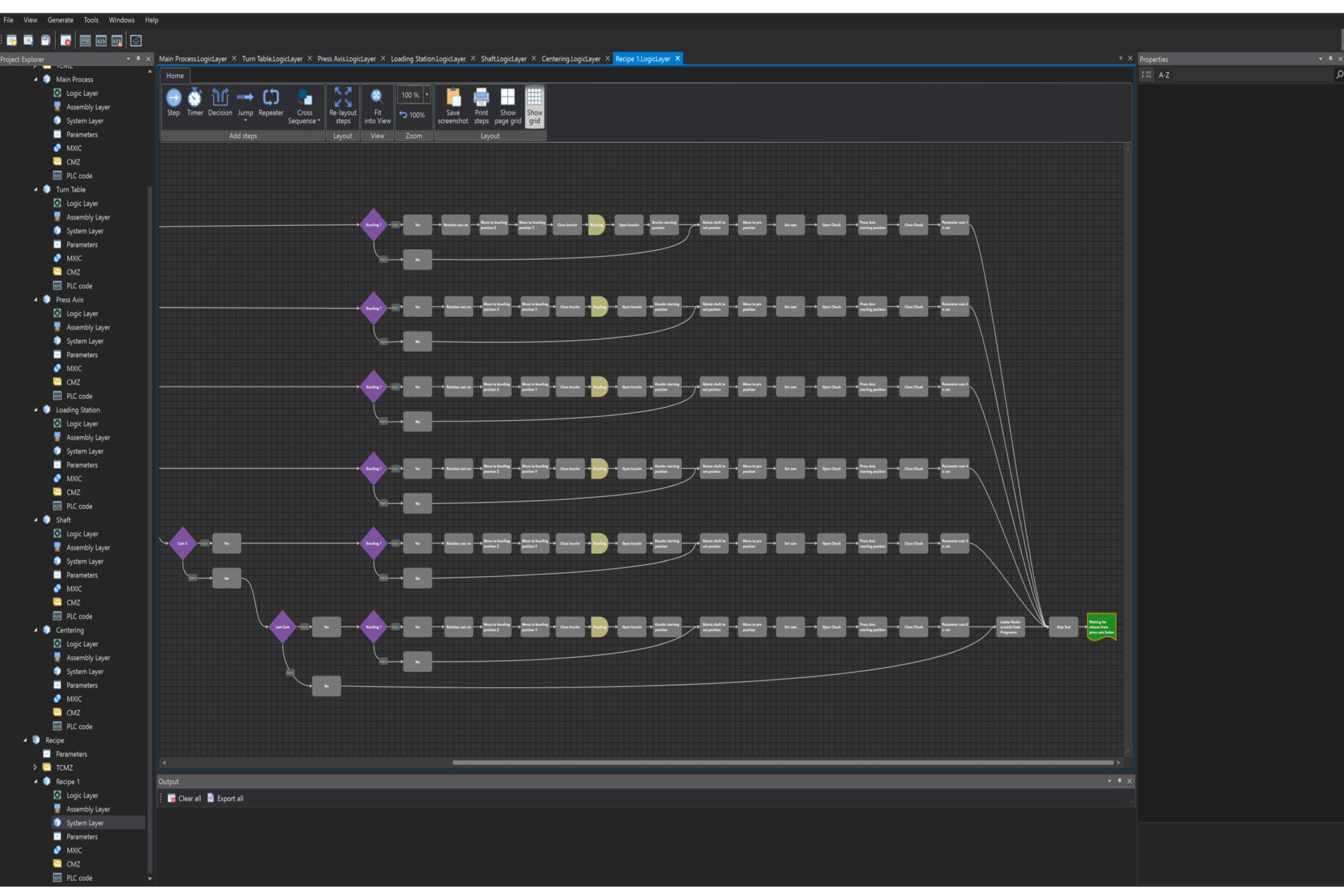The height and width of the screenshot is (896, 1344).
Task: Fit the diagram into view
Action: pos(377,106)
